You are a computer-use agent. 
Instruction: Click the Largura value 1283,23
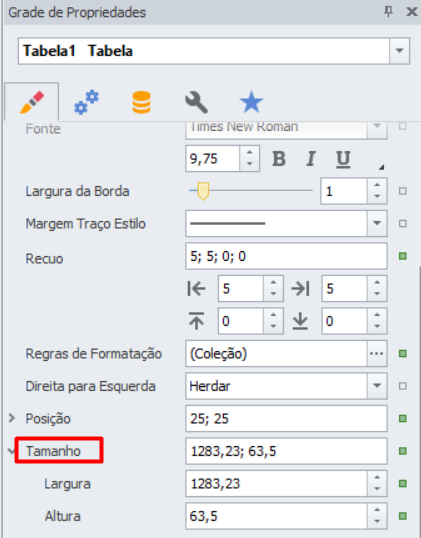pos(276,483)
